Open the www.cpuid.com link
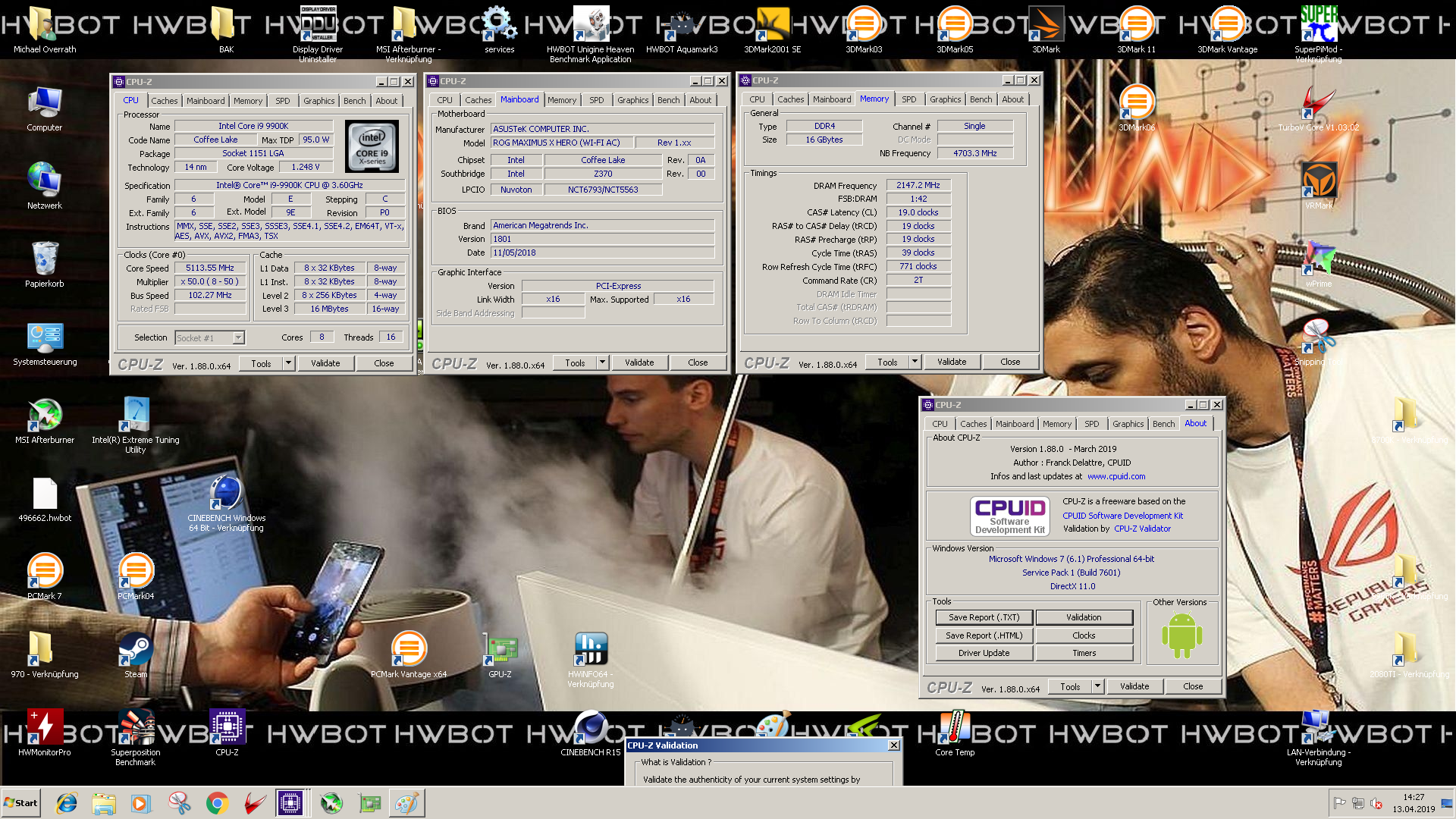 [1116, 476]
